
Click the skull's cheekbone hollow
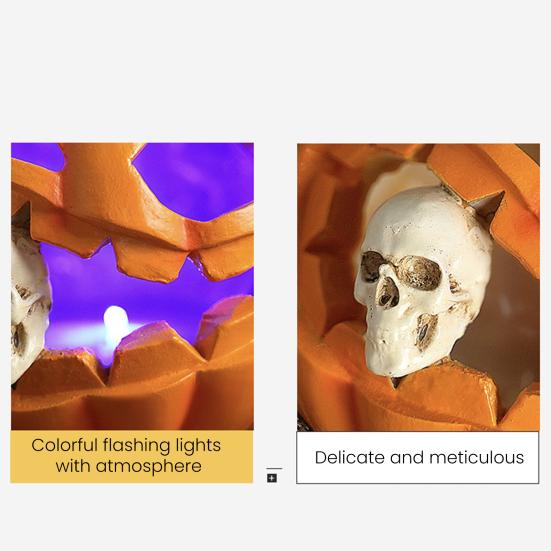[x=427, y=331]
